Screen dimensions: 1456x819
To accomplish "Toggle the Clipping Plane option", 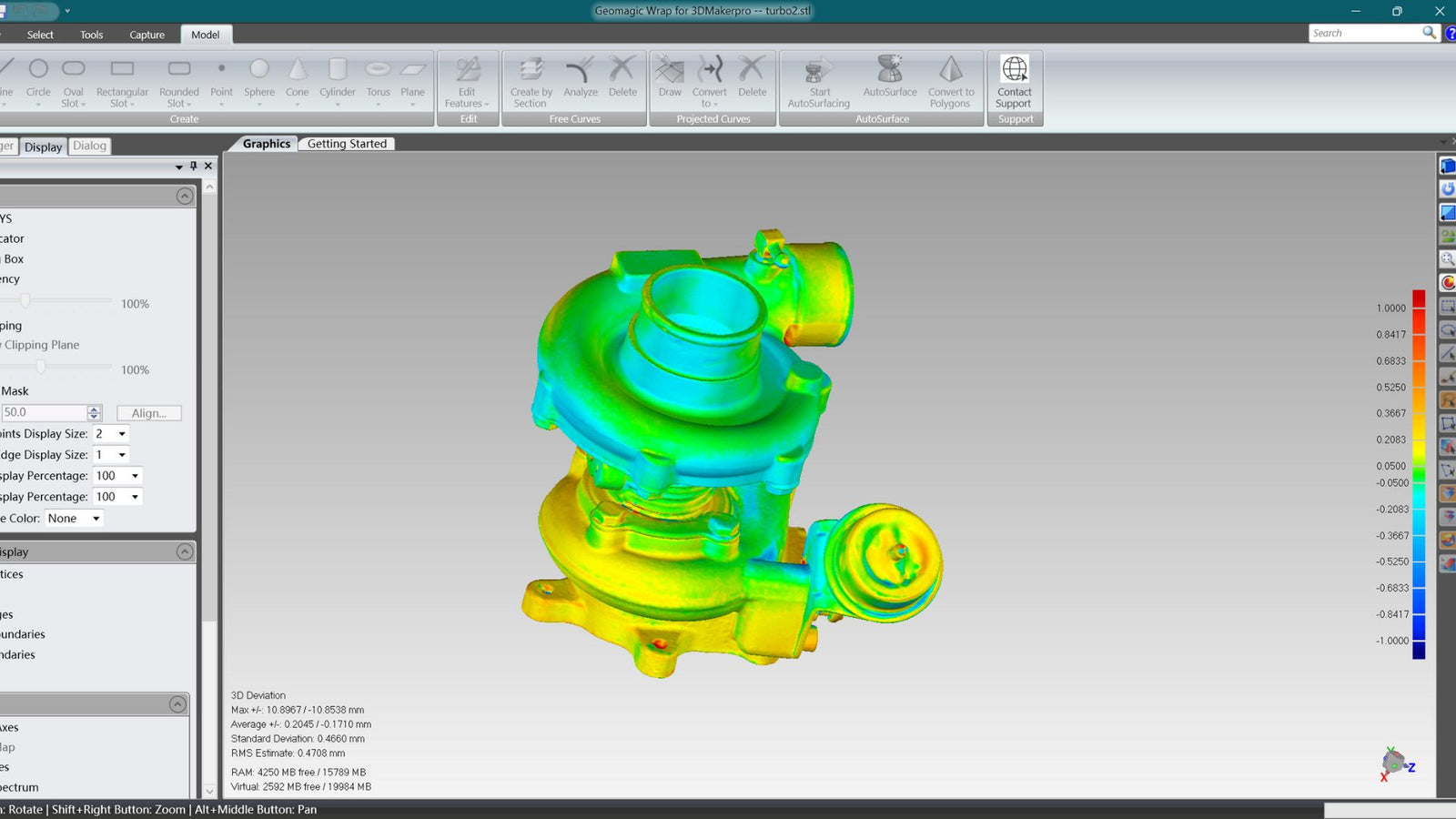I will click(41, 345).
